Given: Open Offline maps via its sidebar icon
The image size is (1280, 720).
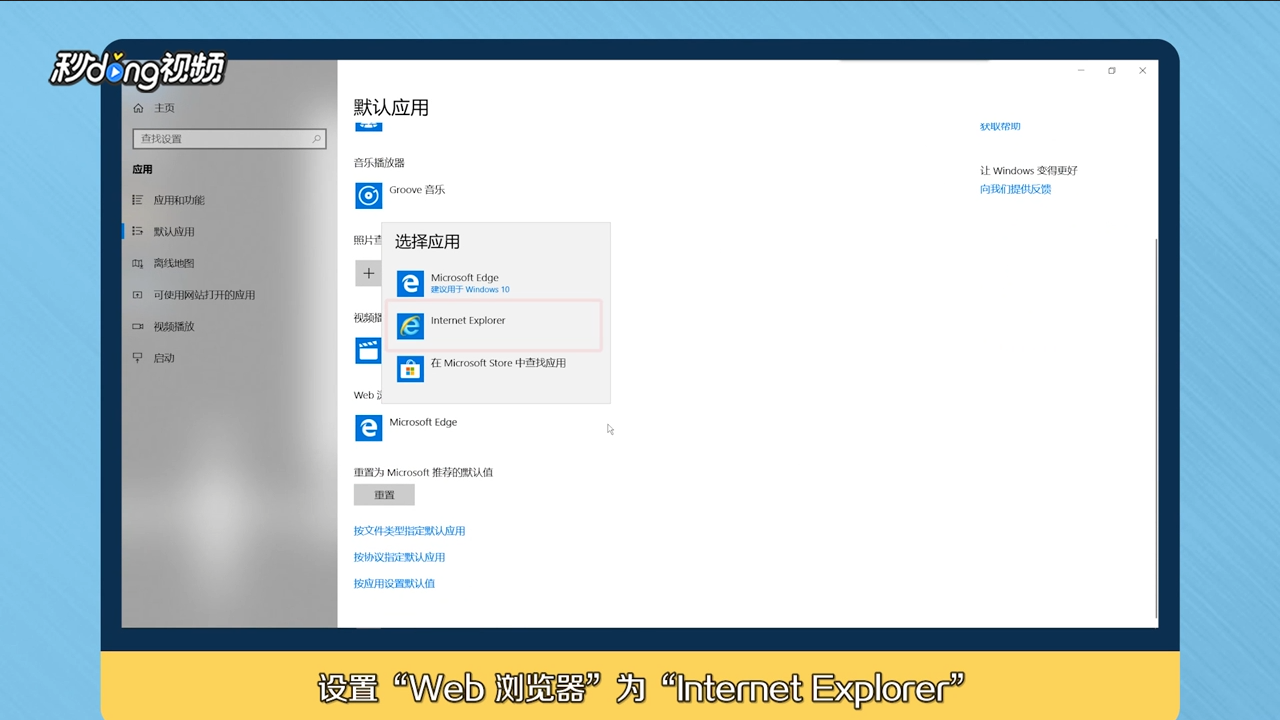Looking at the screenshot, I should pos(138,263).
